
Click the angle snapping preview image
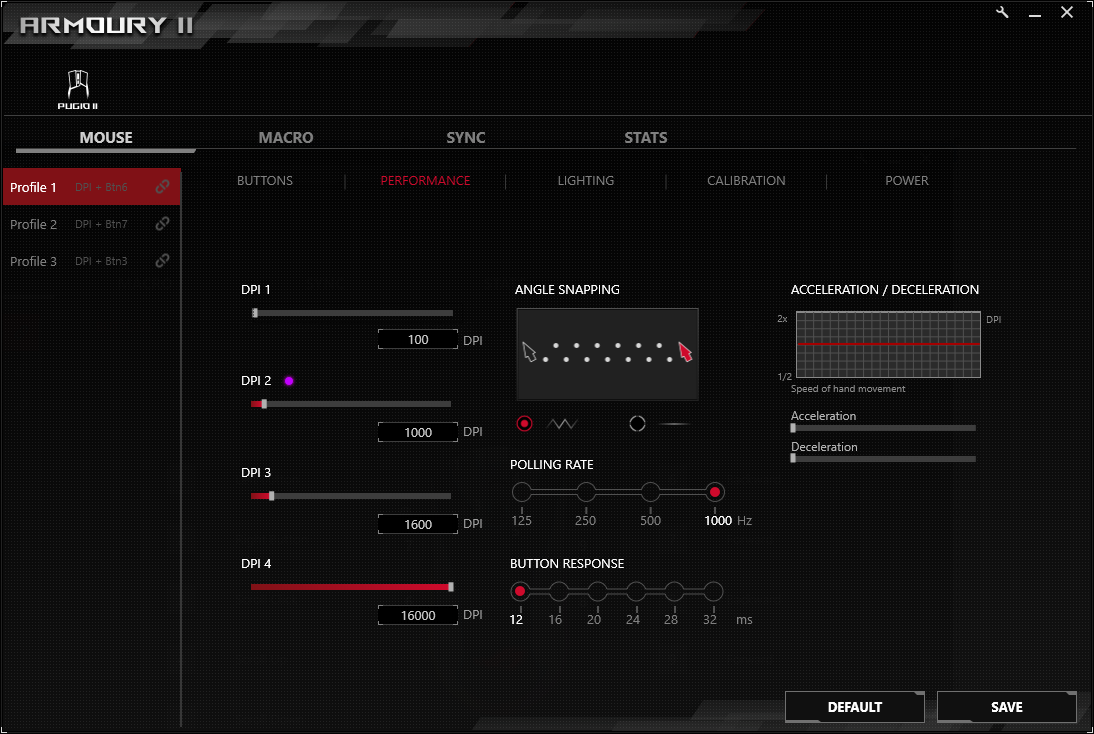pos(608,354)
